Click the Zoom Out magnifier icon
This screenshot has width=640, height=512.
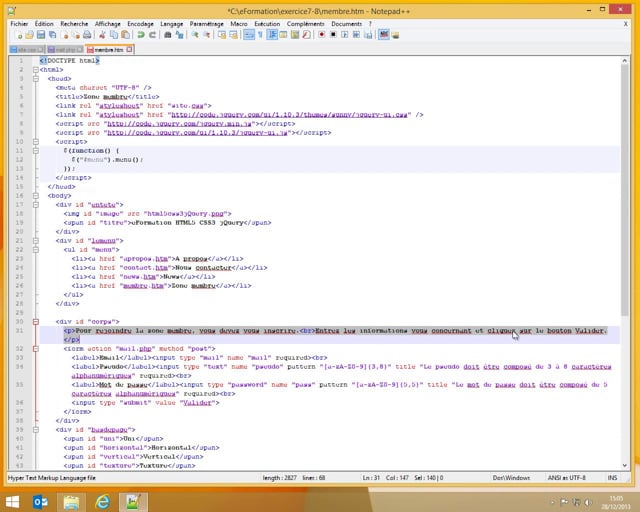point(207,35)
